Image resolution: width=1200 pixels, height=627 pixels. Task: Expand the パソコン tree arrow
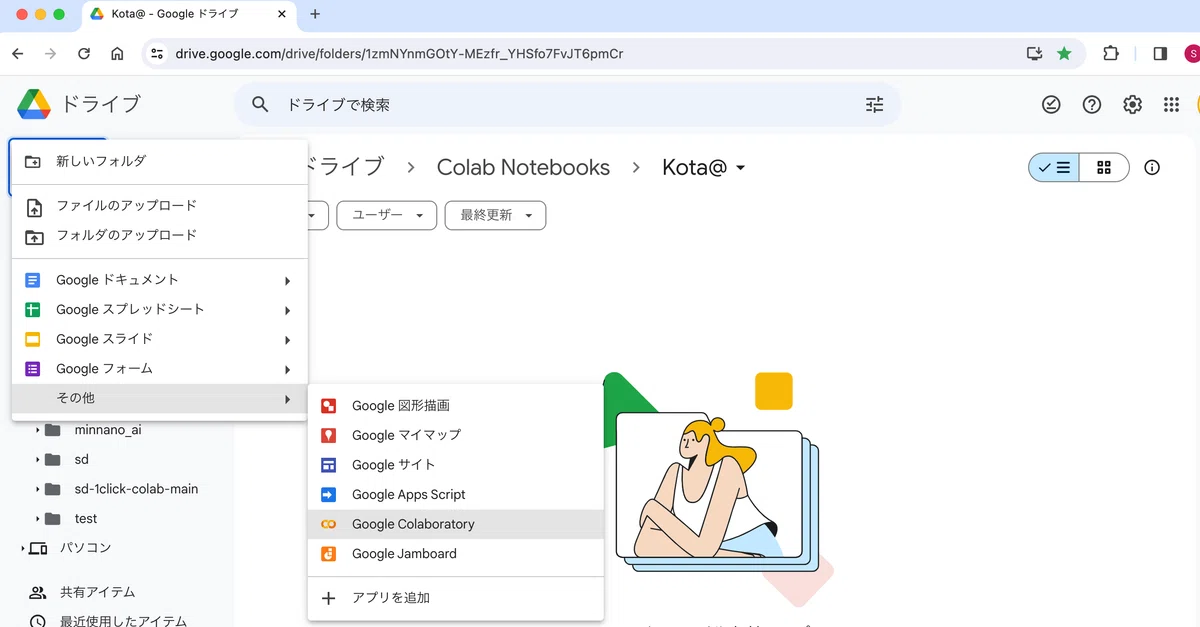tap(23, 548)
